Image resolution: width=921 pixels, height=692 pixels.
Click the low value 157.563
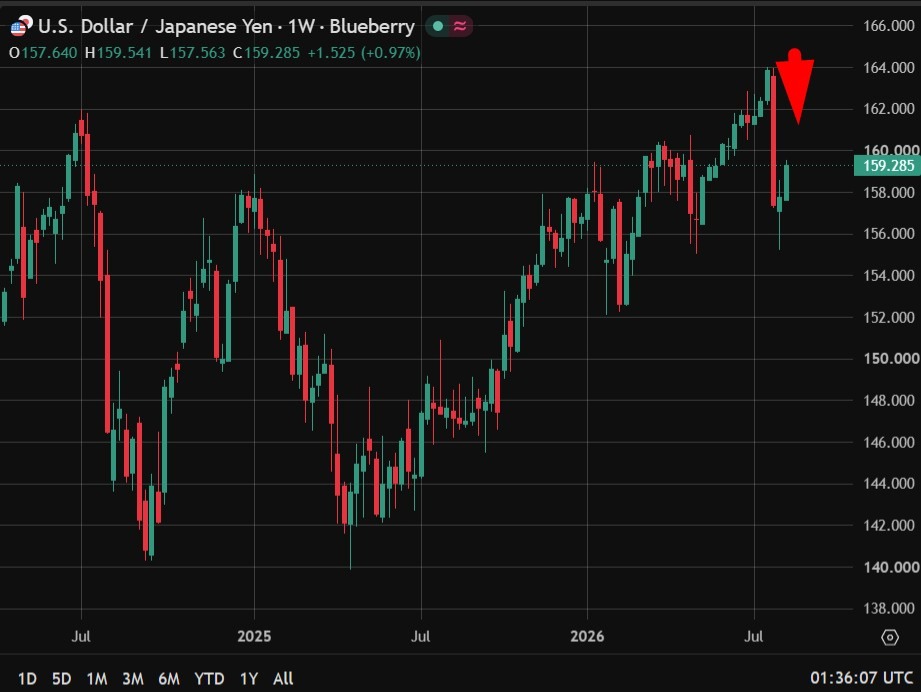coord(197,53)
